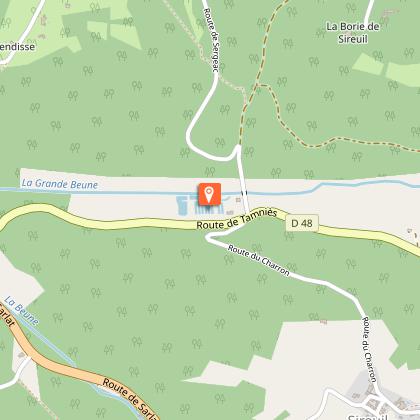Click the vertical Route du Charron label

point(370,349)
